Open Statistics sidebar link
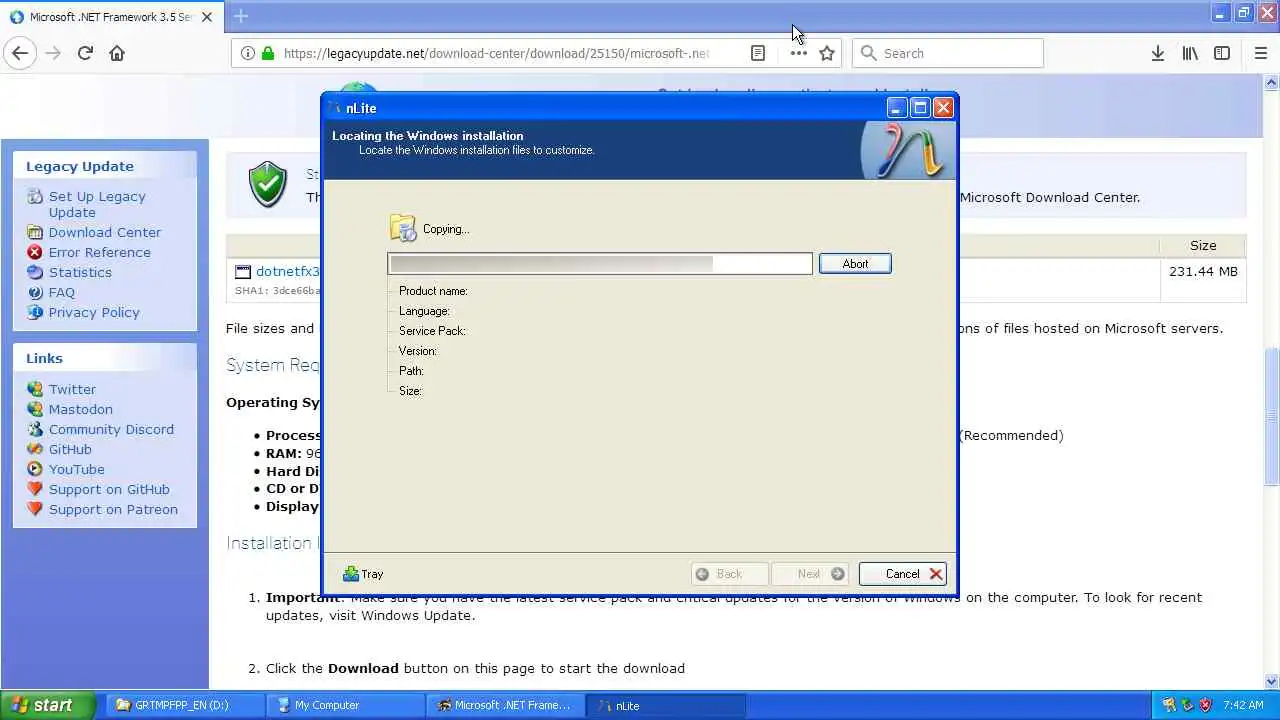This screenshot has height=720, width=1280. click(80, 272)
